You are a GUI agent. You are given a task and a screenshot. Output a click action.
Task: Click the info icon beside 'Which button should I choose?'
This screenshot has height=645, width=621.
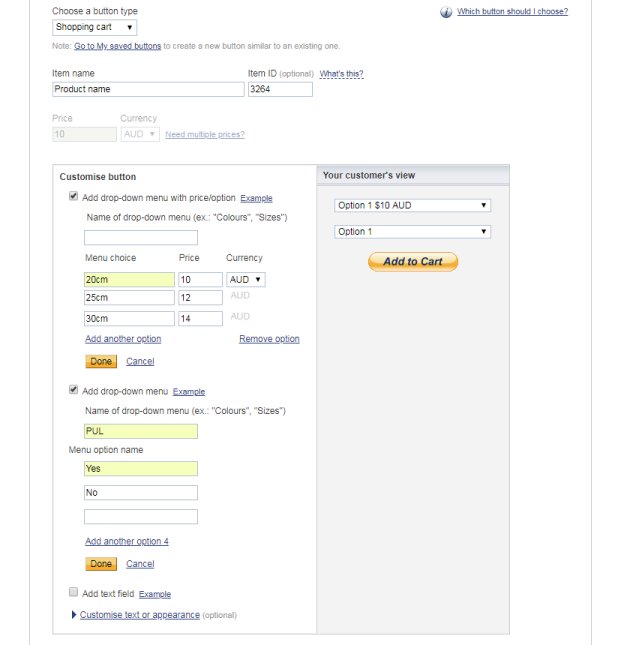pos(446,12)
